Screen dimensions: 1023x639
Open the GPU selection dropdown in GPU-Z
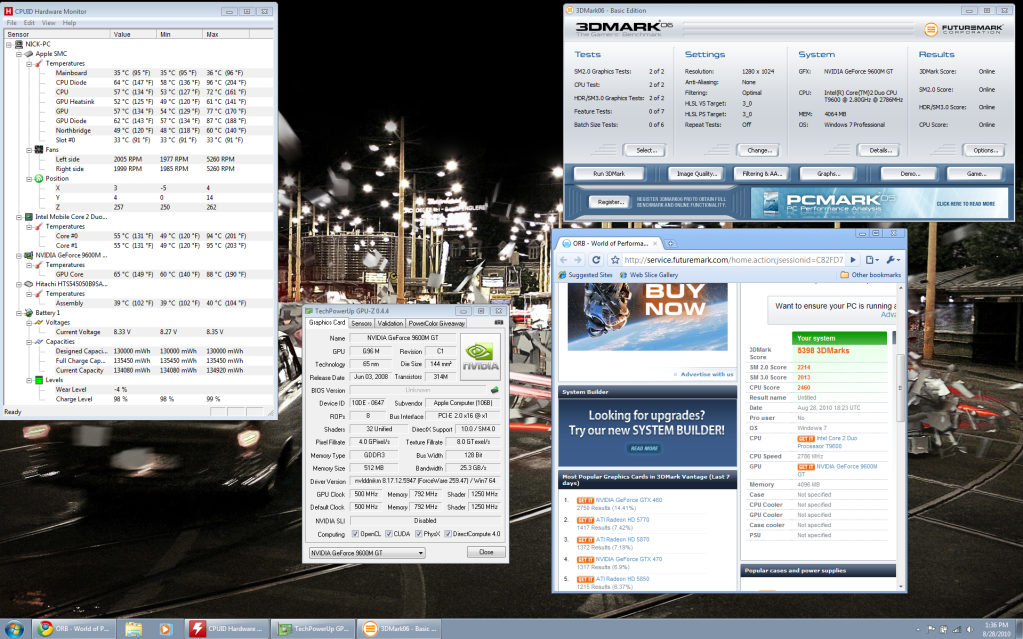pos(367,553)
